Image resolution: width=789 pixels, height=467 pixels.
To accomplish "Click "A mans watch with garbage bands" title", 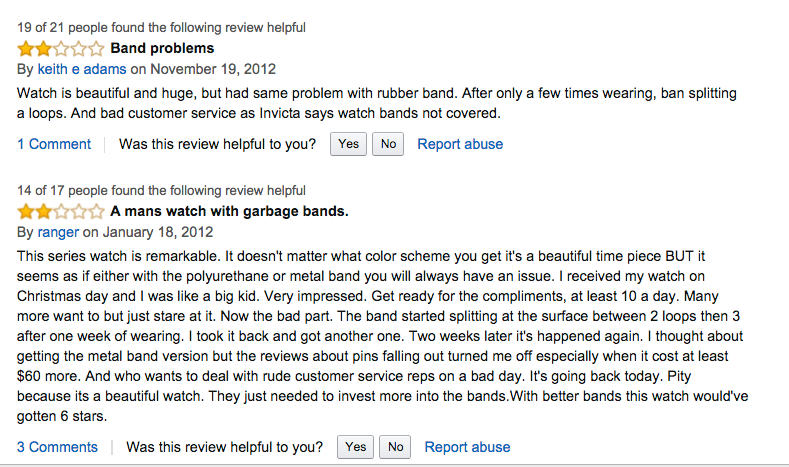I will tap(229, 211).
